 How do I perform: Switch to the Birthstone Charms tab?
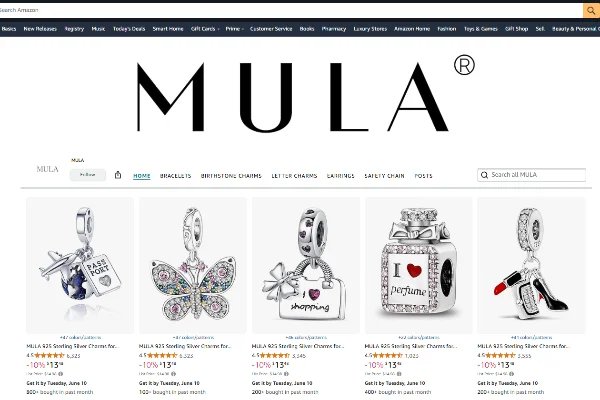231,176
